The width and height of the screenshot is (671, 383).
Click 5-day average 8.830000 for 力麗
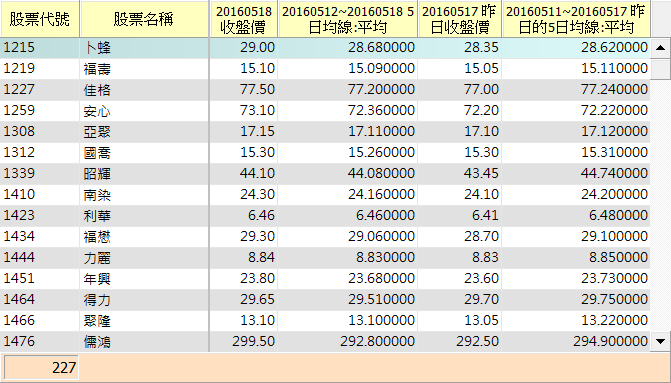point(386,257)
